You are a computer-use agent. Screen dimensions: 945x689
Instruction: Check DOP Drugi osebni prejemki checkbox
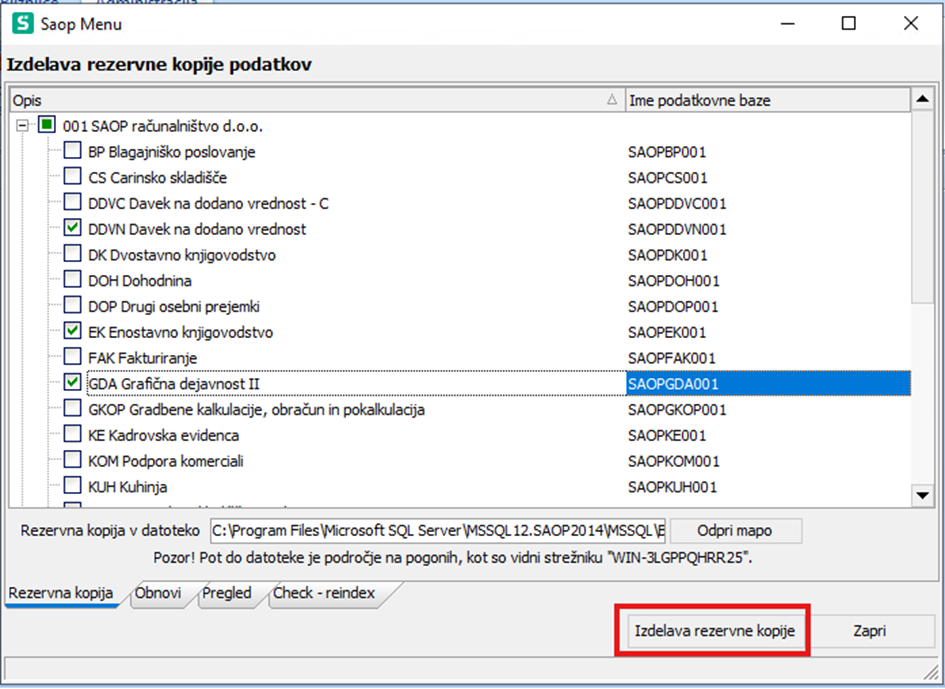tap(72, 306)
